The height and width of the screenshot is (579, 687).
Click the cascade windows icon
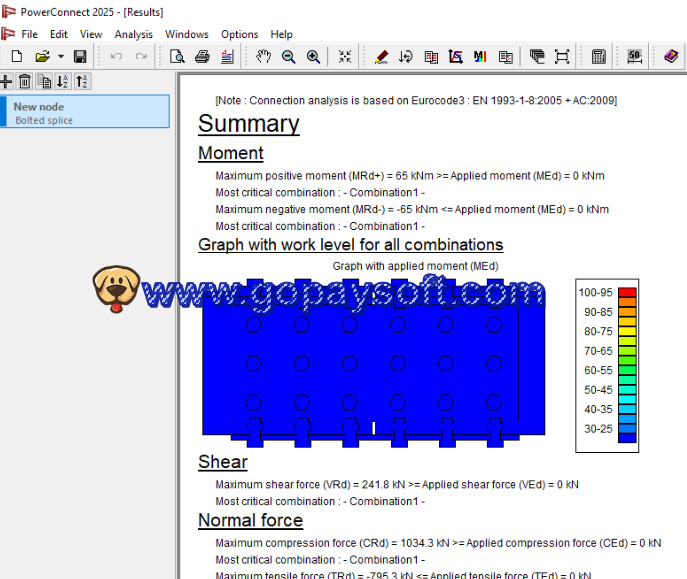click(x=537, y=56)
